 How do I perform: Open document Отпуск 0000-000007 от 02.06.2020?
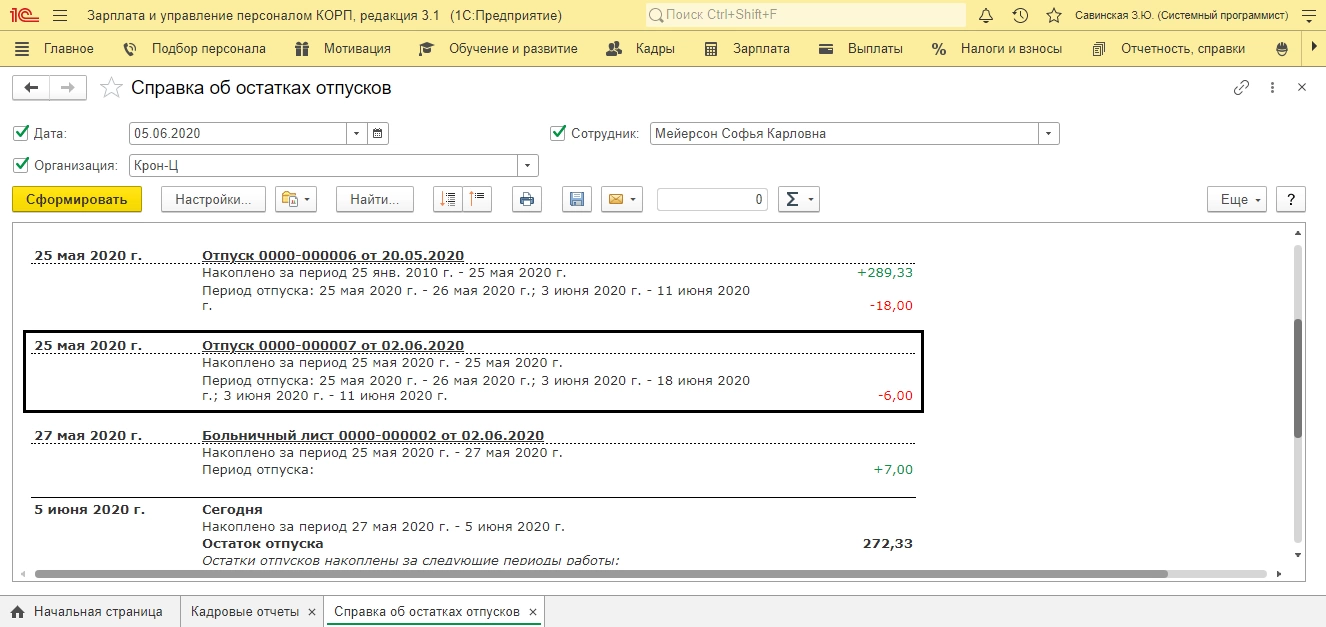point(333,345)
